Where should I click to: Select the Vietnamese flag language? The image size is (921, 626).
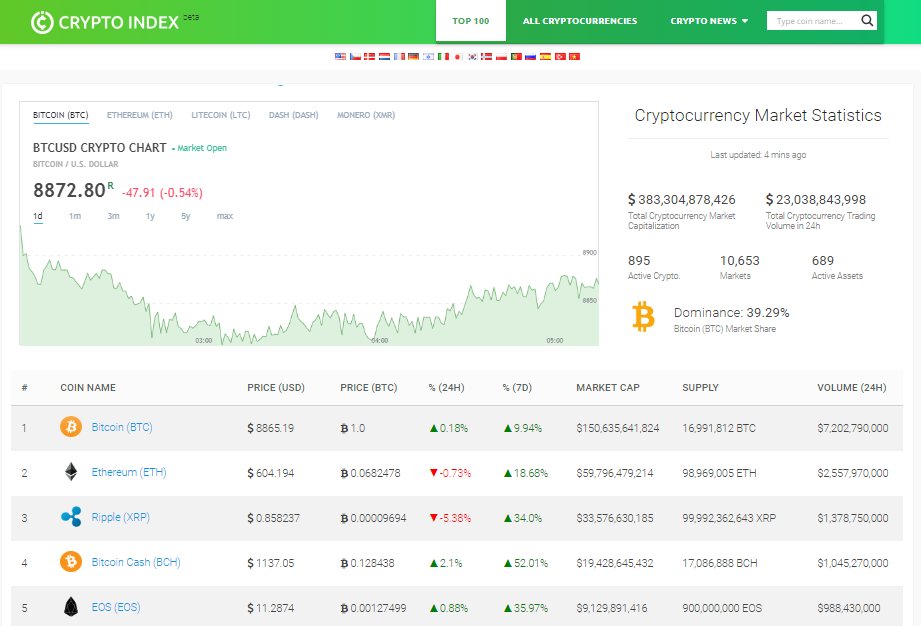coord(574,56)
